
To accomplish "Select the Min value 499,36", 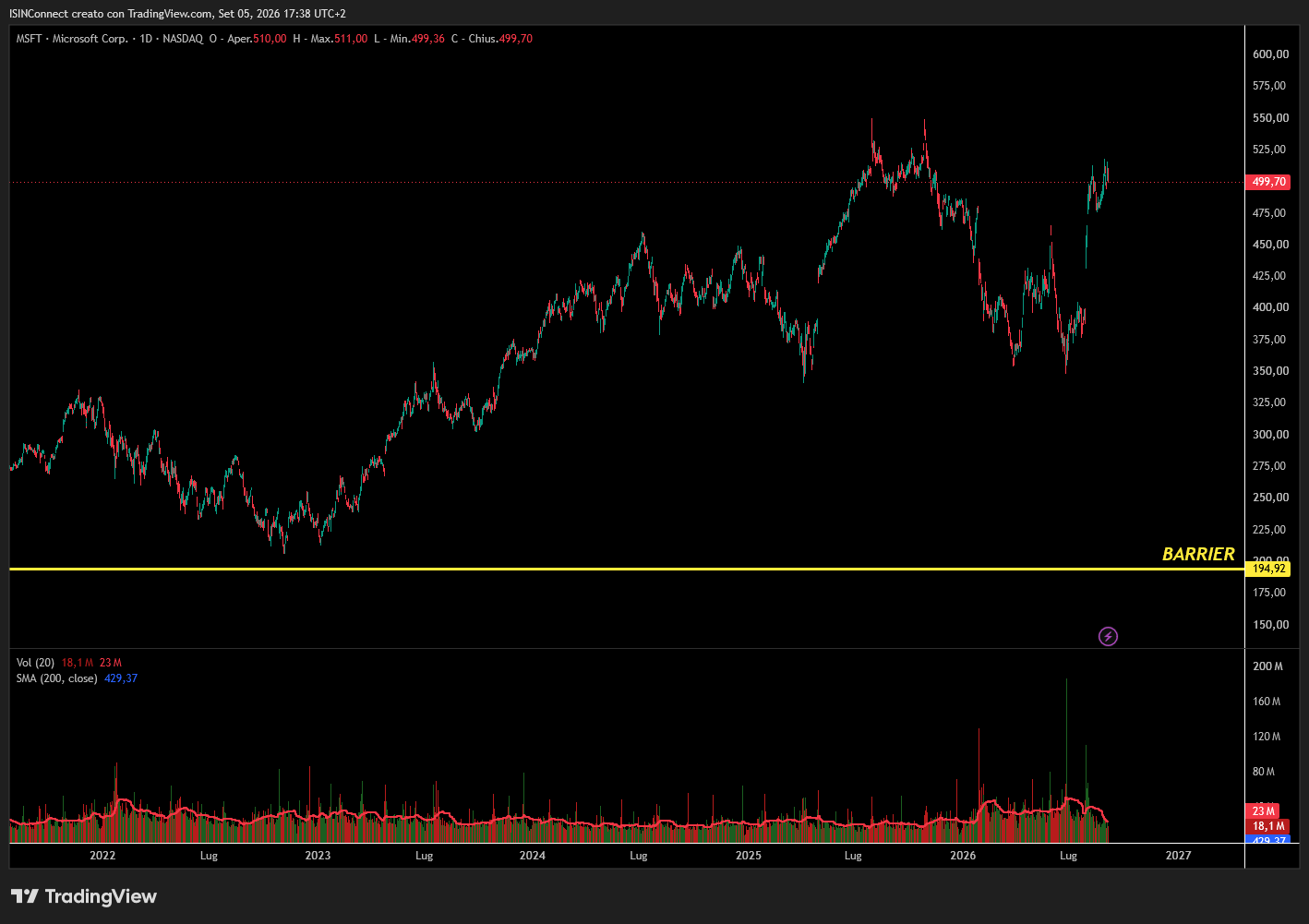I will click(428, 39).
